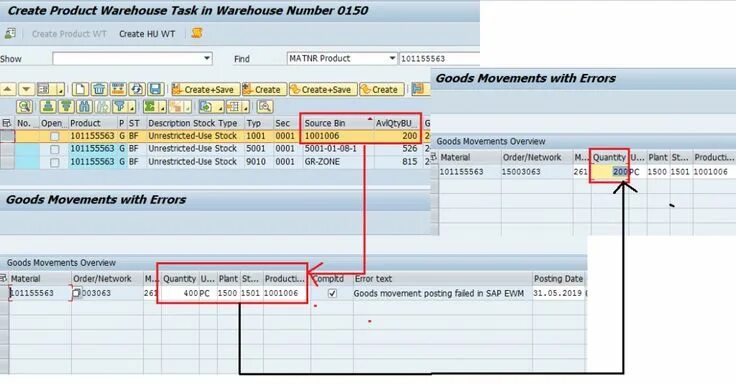Select the source bin cell 5001-01-08-1
Image resolution: width=736 pixels, height=385 pixels.
tap(337, 149)
